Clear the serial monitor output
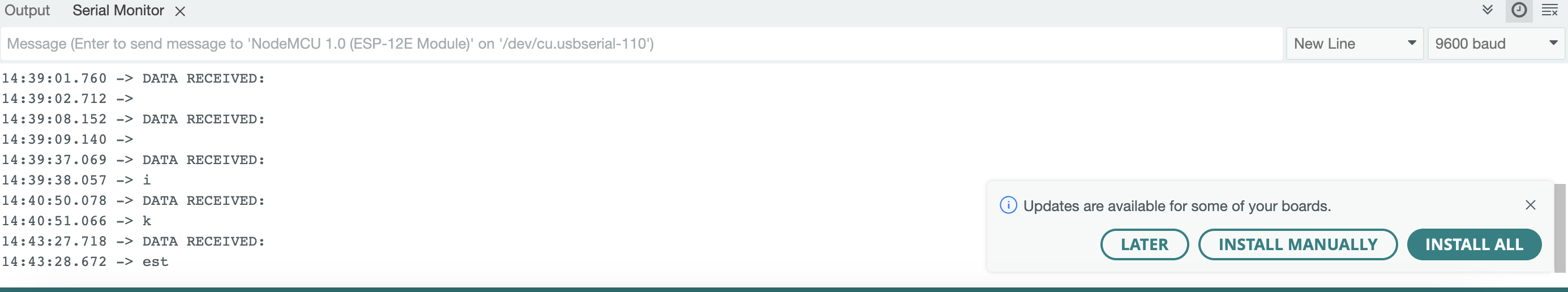Screen dimensions: 1568x292 (x=1549, y=10)
